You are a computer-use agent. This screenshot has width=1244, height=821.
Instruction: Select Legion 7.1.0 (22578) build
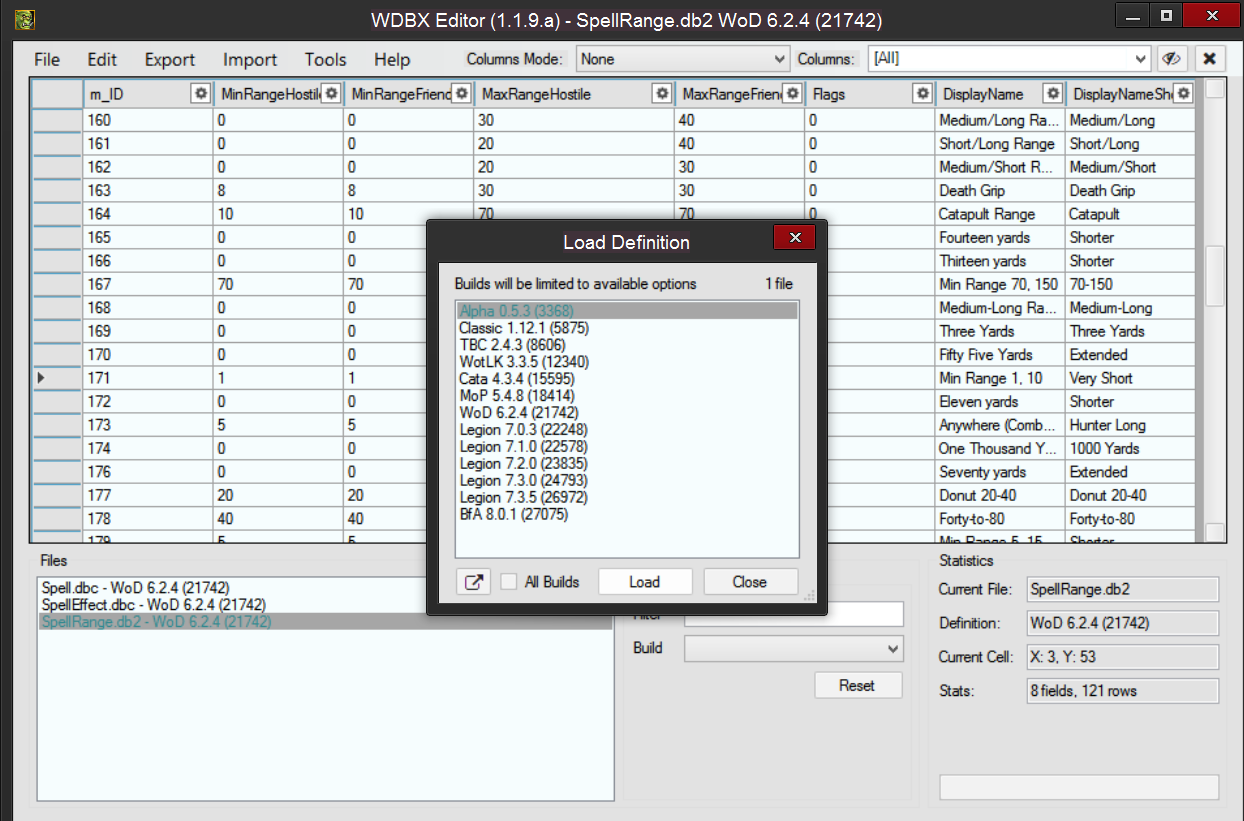(627, 446)
